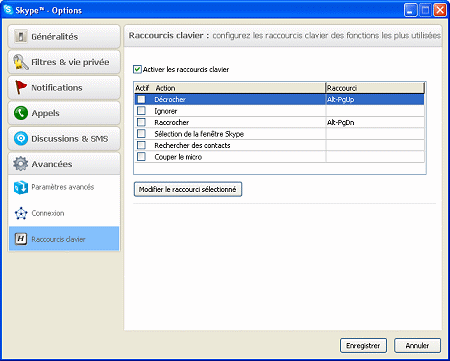
Task: Open the Généralités options section
Action: click(64, 37)
